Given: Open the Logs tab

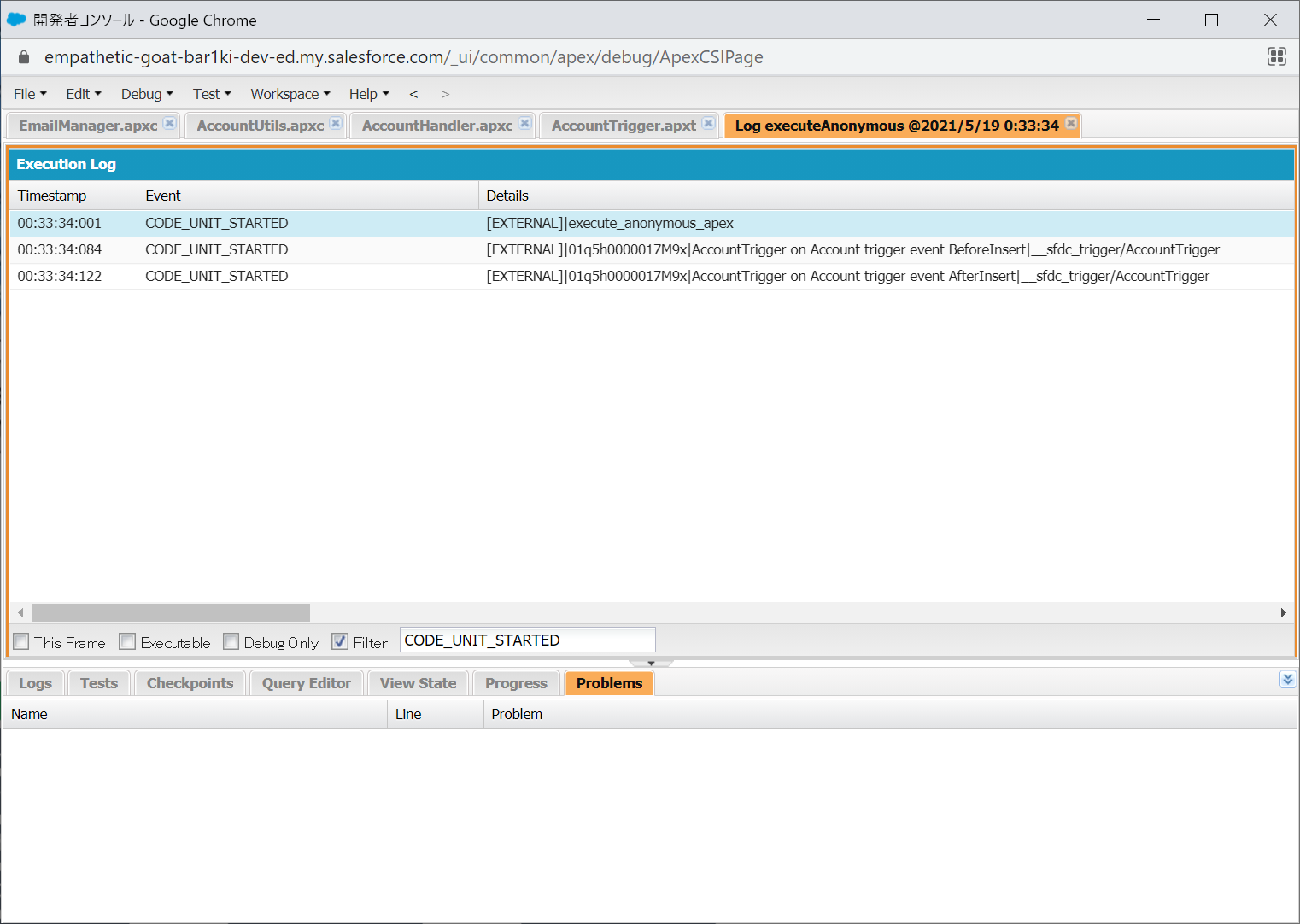Looking at the screenshot, I should point(35,683).
